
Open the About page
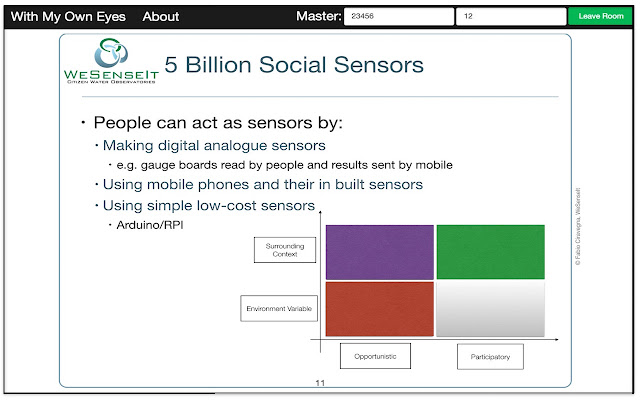point(160,17)
